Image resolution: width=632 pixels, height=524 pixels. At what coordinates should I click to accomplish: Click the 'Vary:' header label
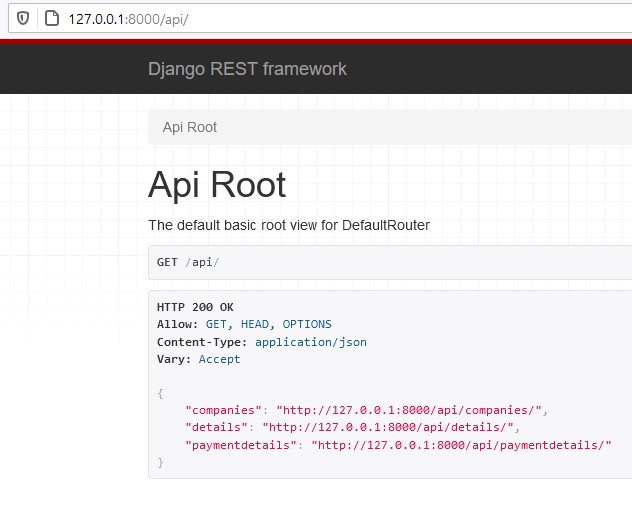pyautogui.click(x=174, y=359)
